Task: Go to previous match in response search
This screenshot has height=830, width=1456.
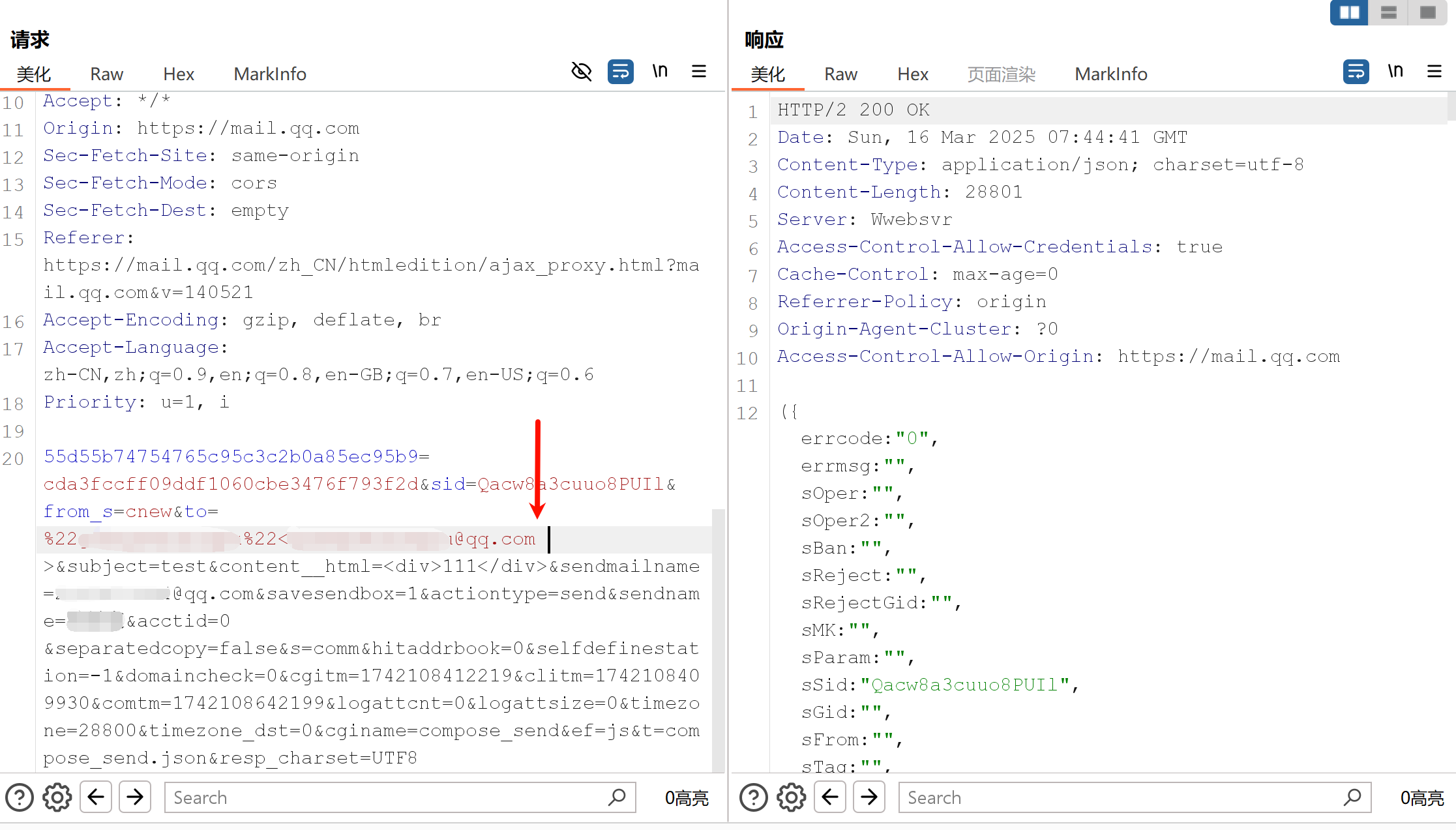Action: click(830, 797)
